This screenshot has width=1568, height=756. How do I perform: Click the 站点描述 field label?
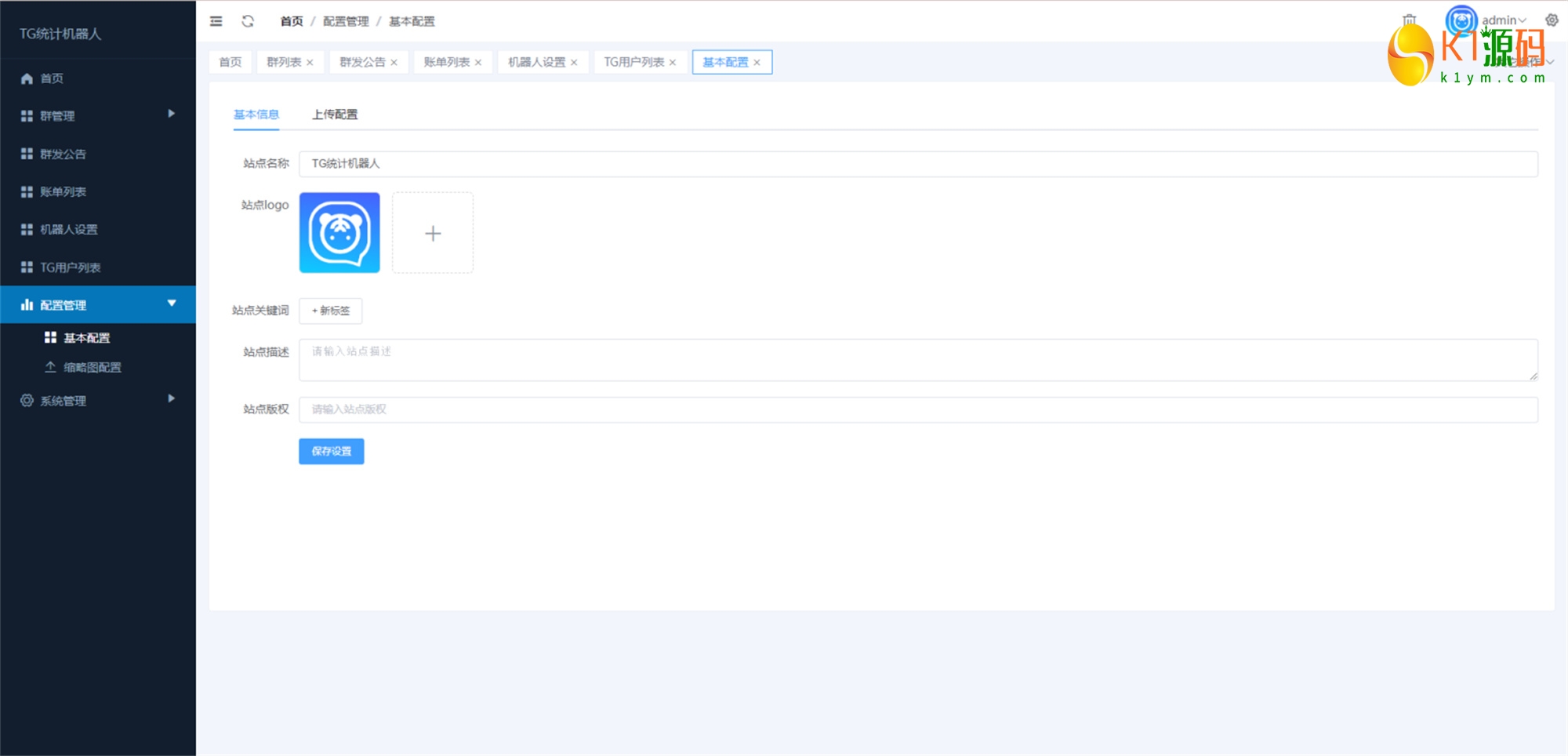coord(266,352)
